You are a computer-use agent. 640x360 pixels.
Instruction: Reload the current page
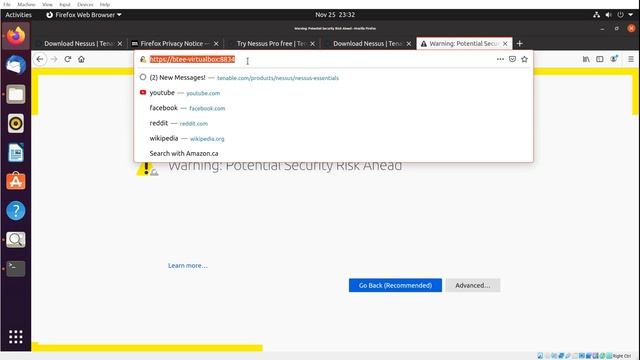[x=68, y=59]
